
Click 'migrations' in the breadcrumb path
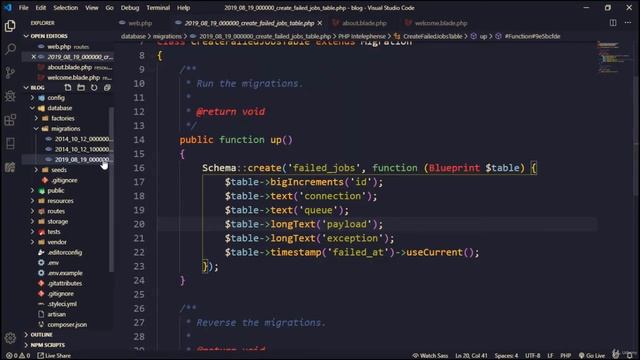click(167, 36)
